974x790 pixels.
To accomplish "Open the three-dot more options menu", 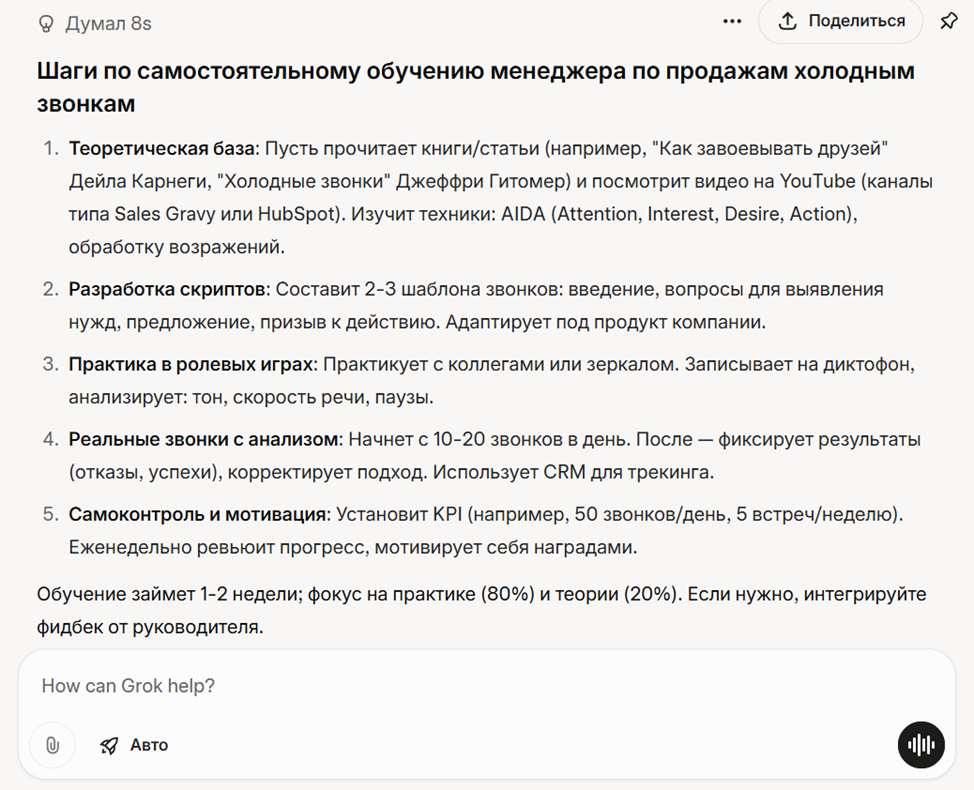I will click(732, 21).
